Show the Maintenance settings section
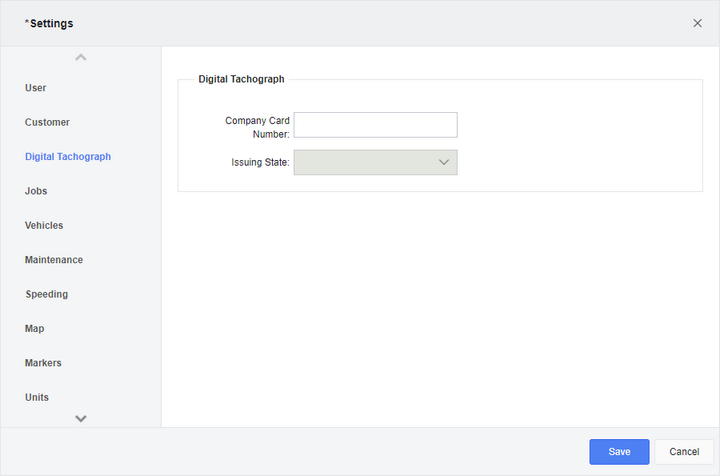Screen dimensions: 720x476 click(x=54, y=260)
